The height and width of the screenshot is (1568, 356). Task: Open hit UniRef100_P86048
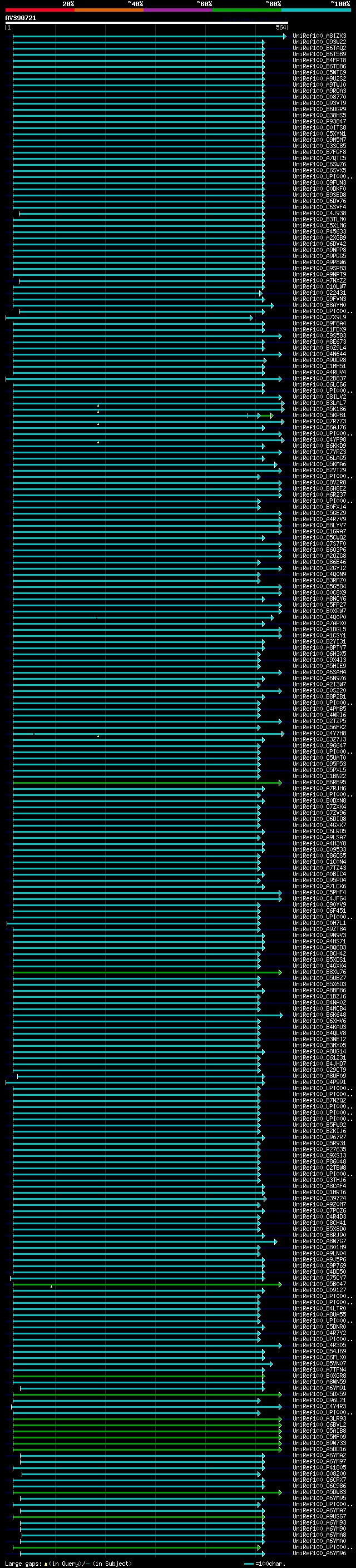(319, 1161)
